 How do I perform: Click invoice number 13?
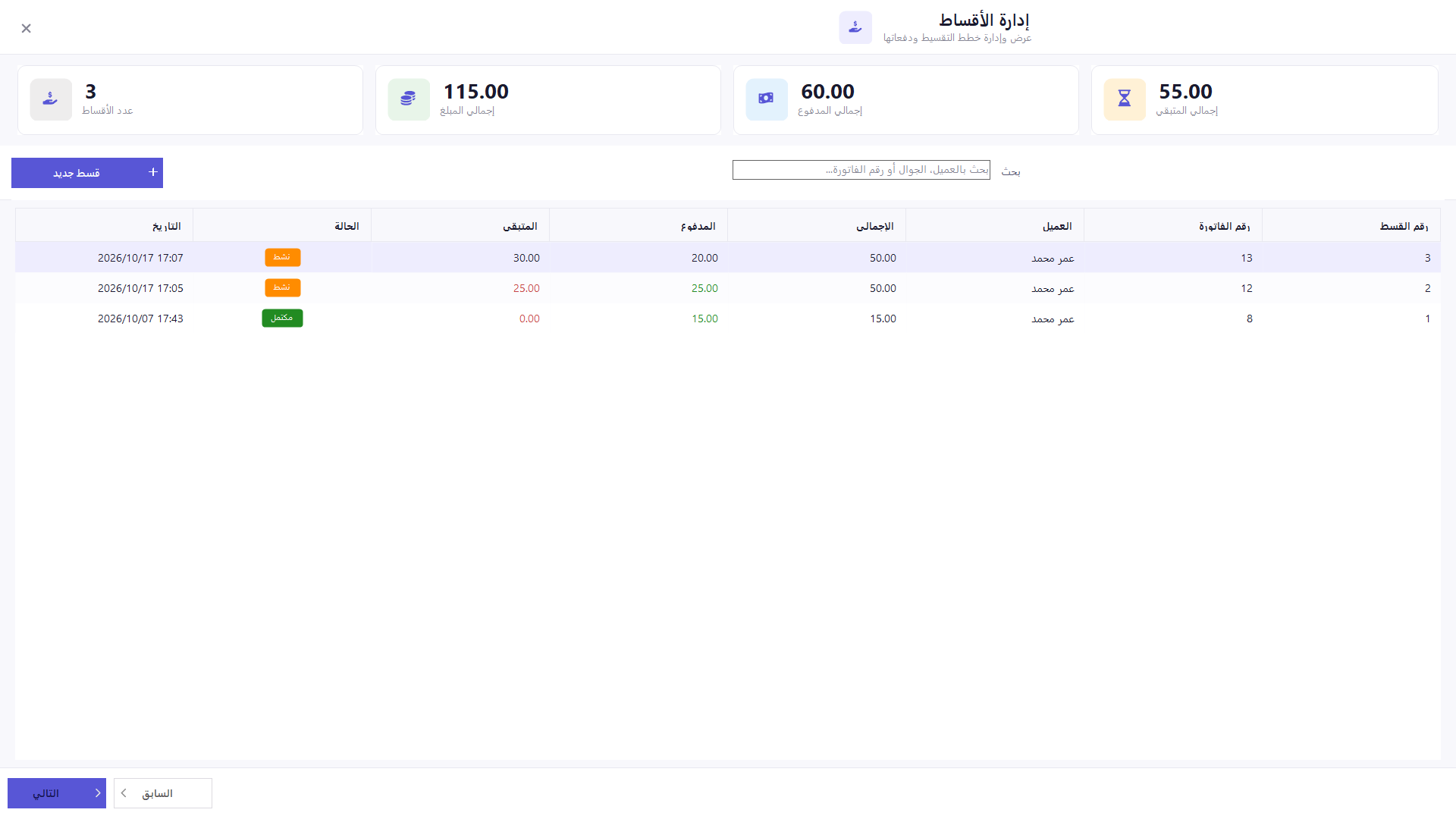point(1247,258)
